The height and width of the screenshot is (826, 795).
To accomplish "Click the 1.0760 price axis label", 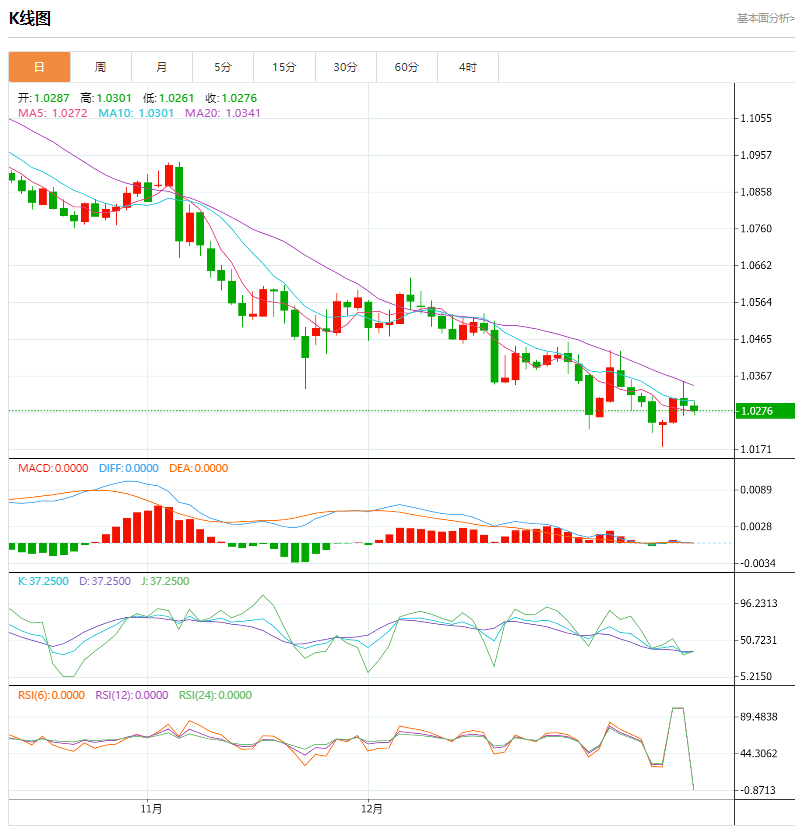I will [756, 229].
